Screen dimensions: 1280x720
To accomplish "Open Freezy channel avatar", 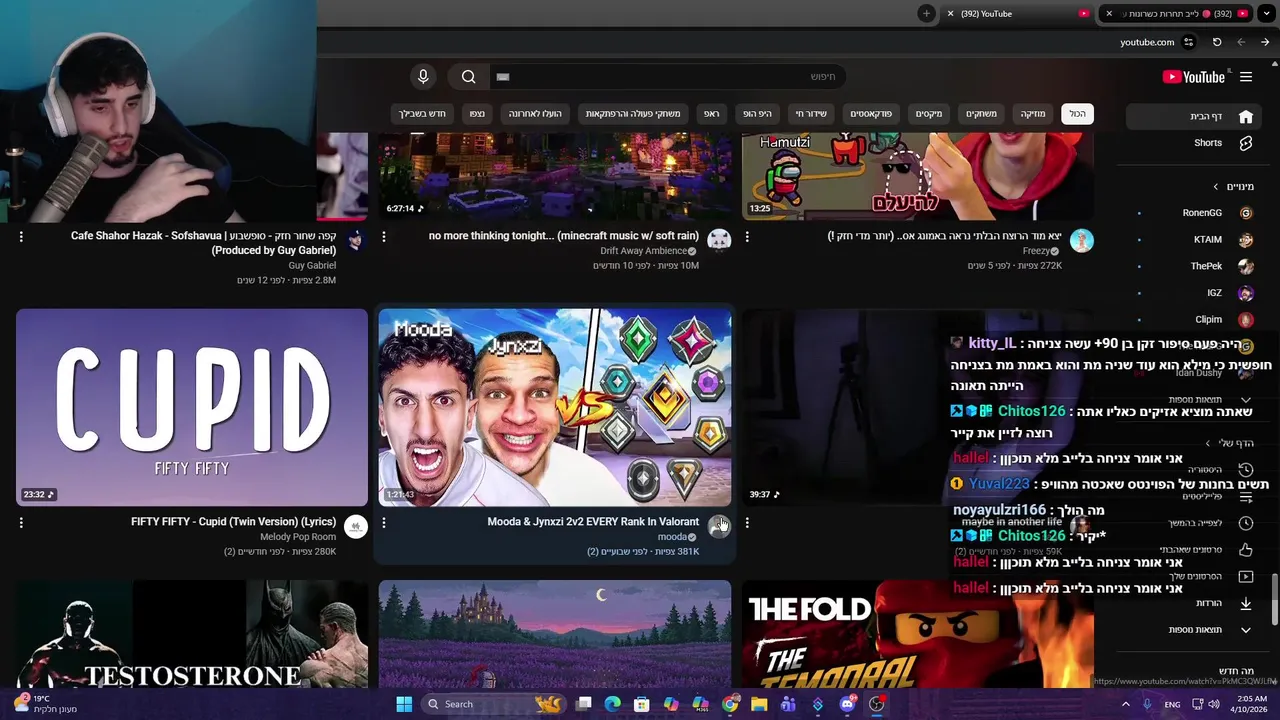I will coord(1082,240).
